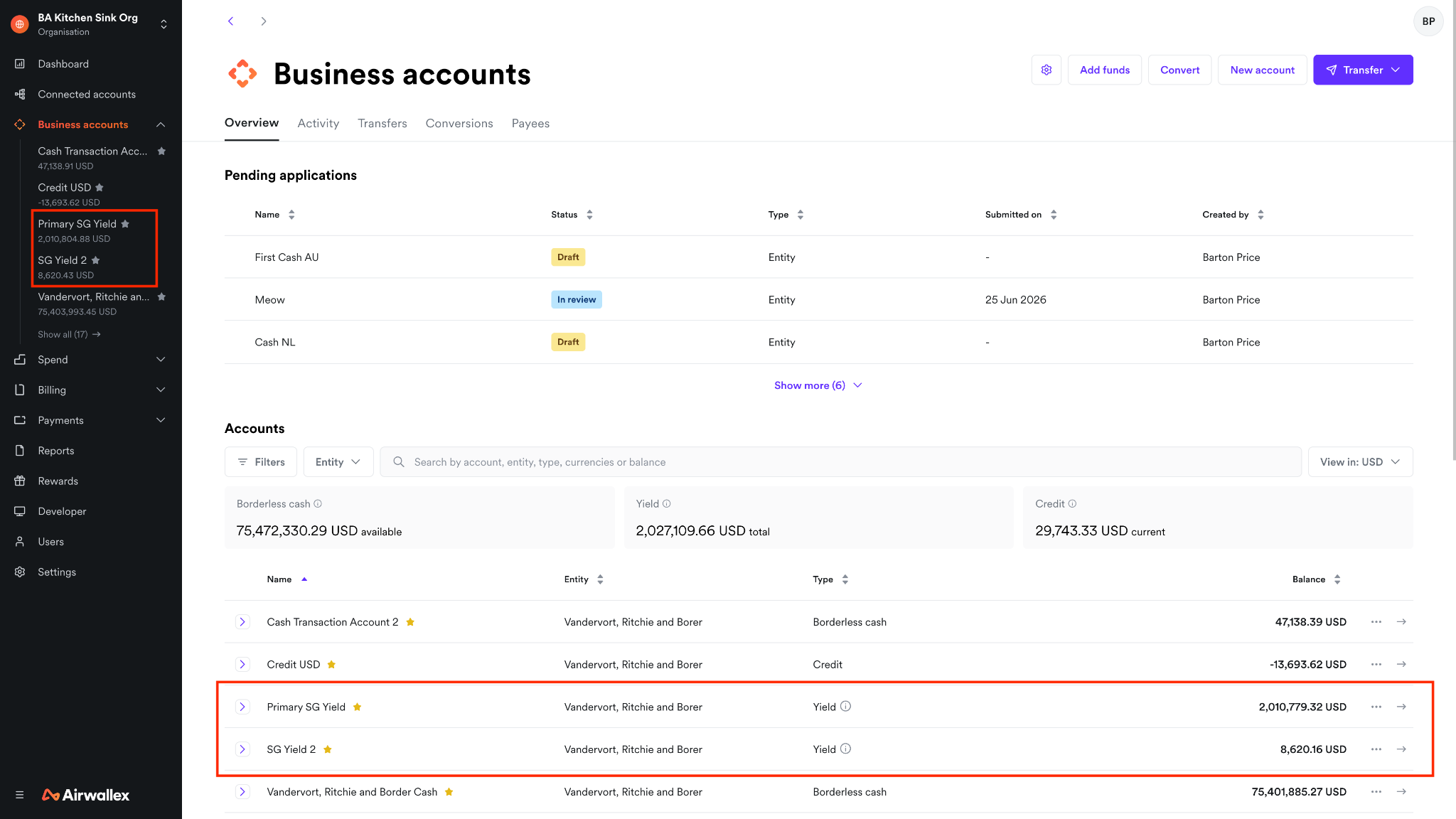
Task: Open the BP user avatar
Action: [x=1428, y=21]
